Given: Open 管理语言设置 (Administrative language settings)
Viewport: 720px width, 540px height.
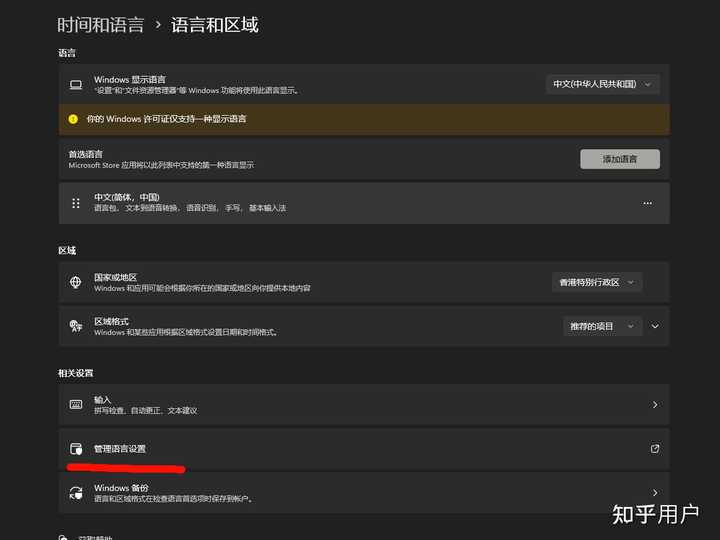Looking at the screenshot, I should pos(364,449).
